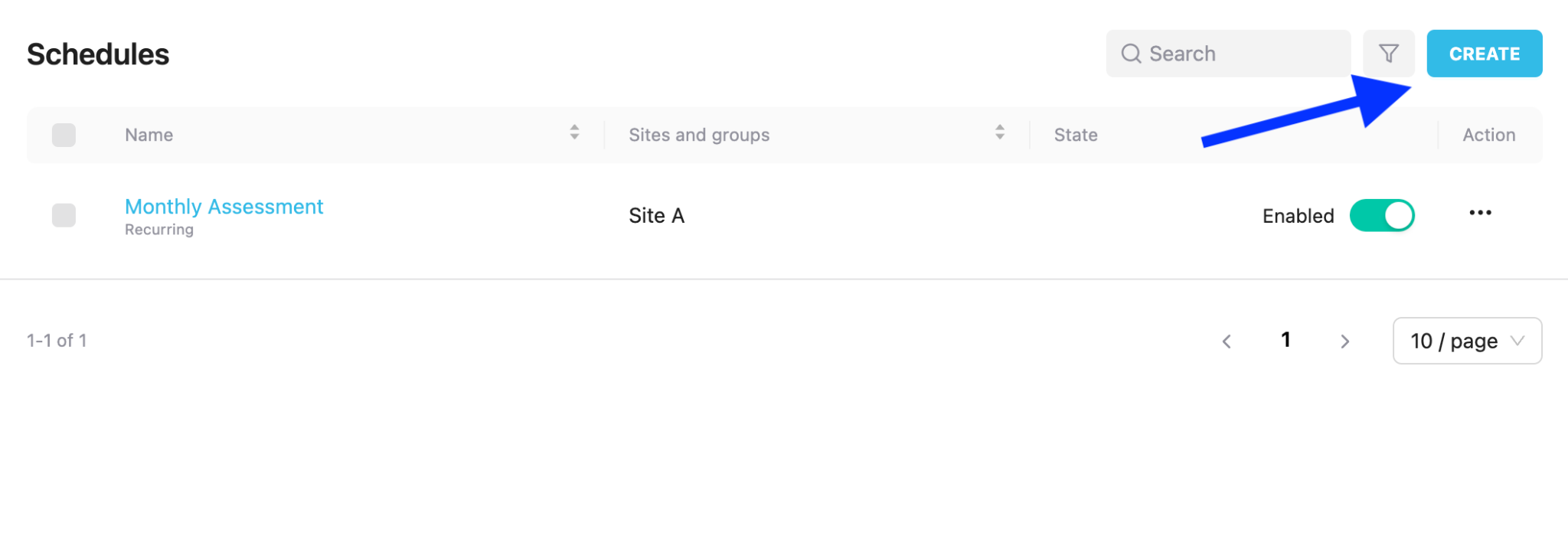Sort using Sites and groups arrows

(999, 132)
